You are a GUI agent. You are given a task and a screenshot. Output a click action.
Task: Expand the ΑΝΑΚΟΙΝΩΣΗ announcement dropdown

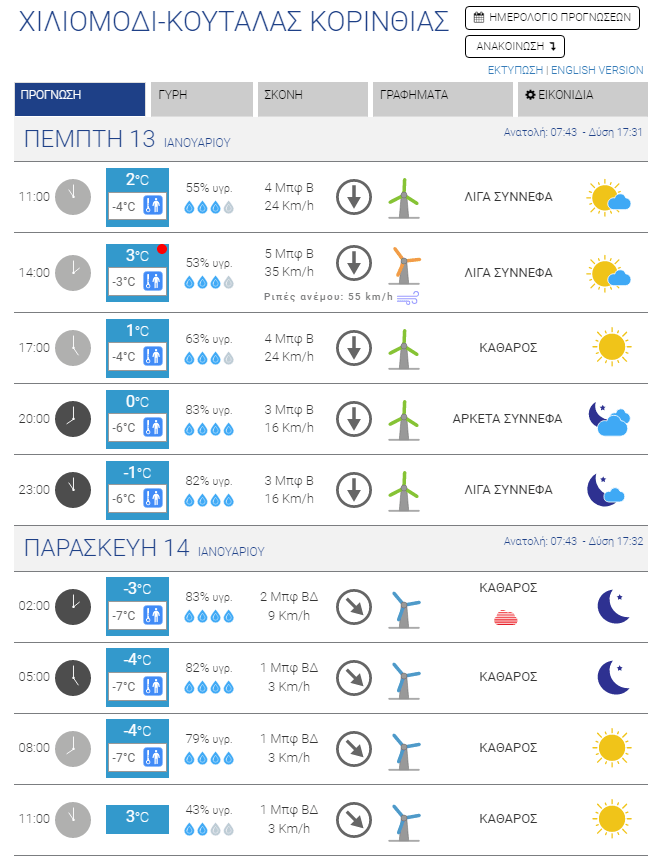pyautogui.click(x=515, y=46)
